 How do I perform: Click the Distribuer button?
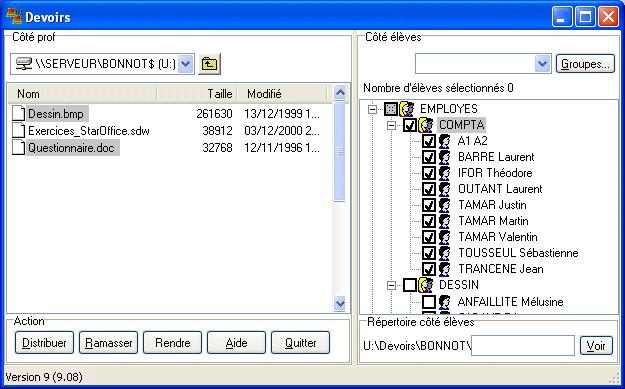pos(44,343)
